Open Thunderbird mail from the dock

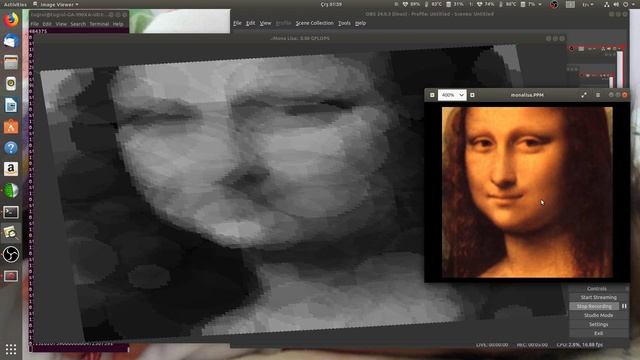point(11,41)
